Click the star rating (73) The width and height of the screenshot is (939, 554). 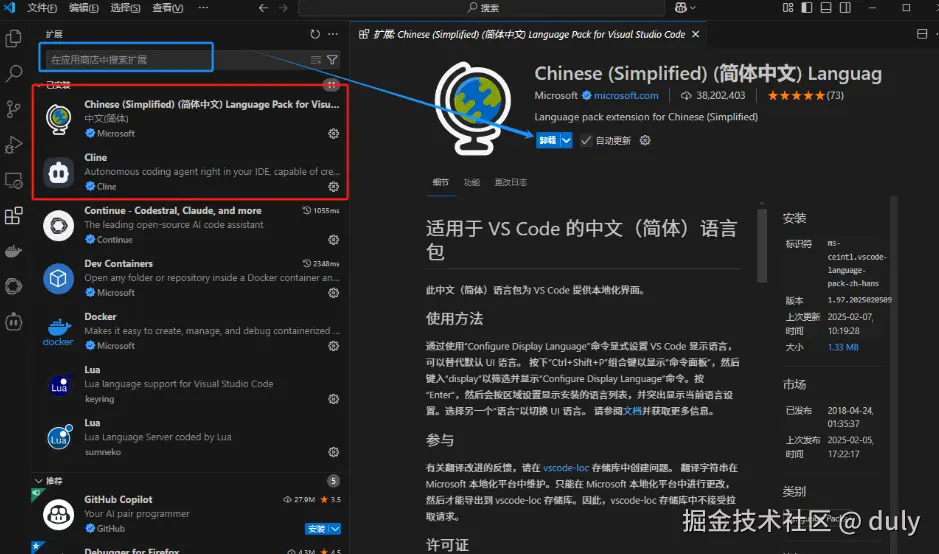click(805, 95)
